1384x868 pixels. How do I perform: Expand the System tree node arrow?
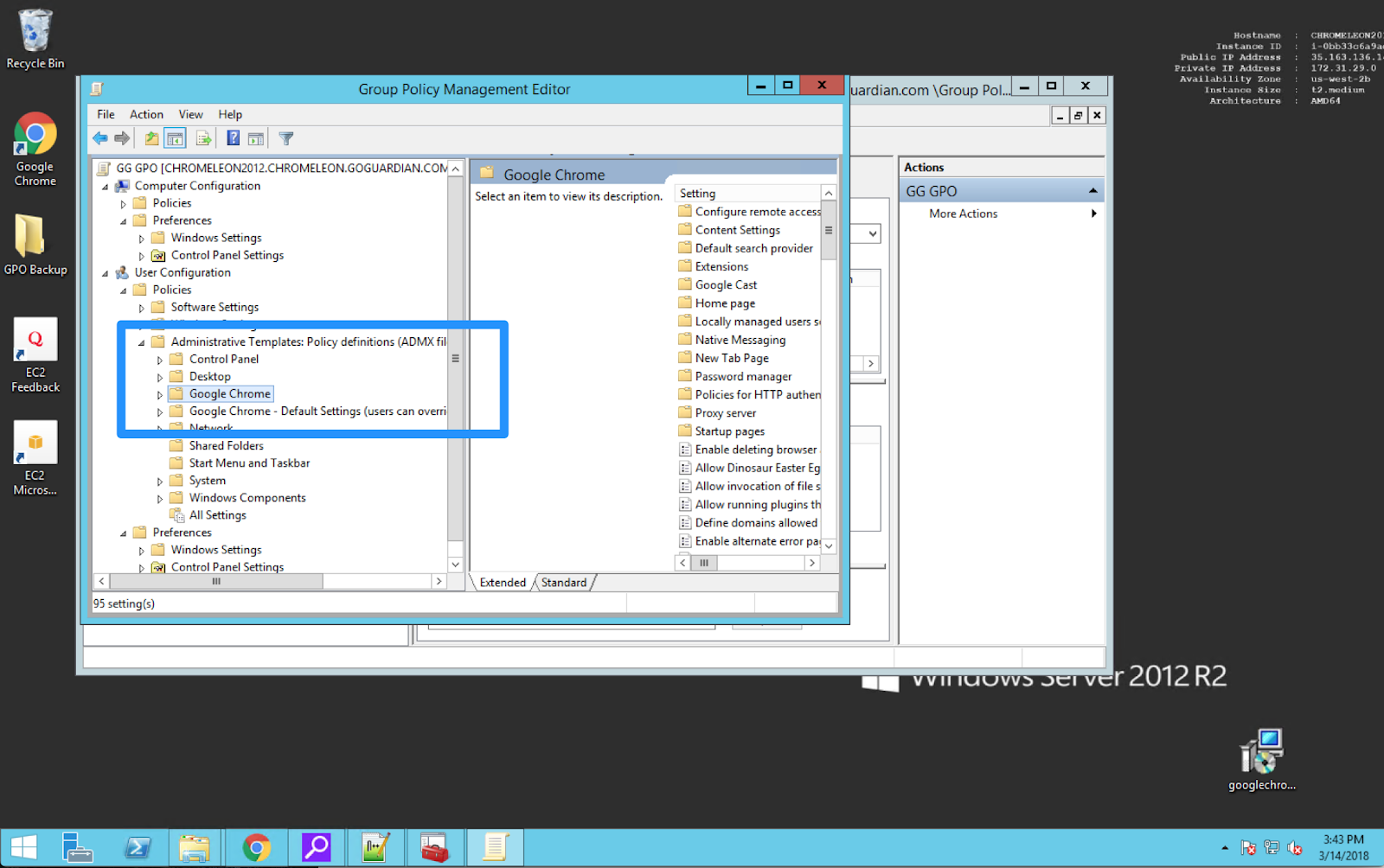(160, 482)
